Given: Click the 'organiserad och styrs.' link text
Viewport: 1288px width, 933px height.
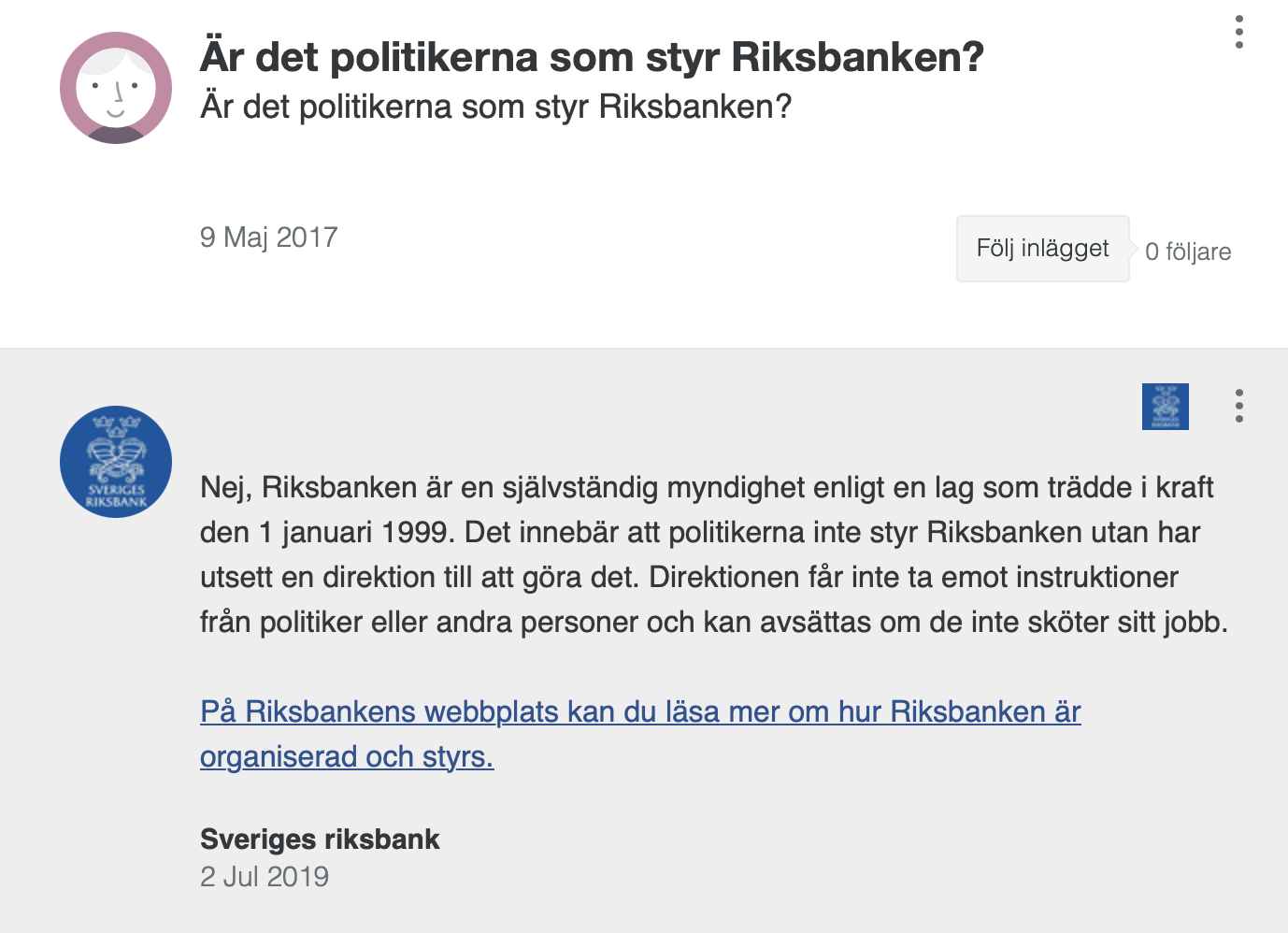Looking at the screenshot, I should [347, 756].
